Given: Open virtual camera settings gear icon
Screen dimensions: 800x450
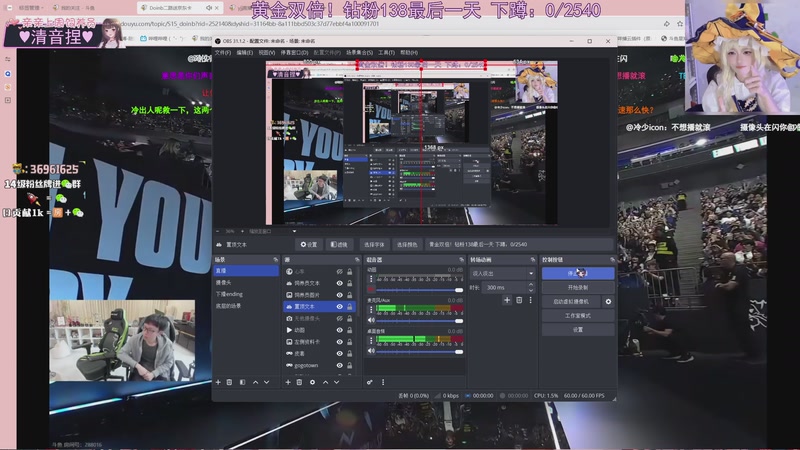Looking at the screenshot, I should [608, 302].
